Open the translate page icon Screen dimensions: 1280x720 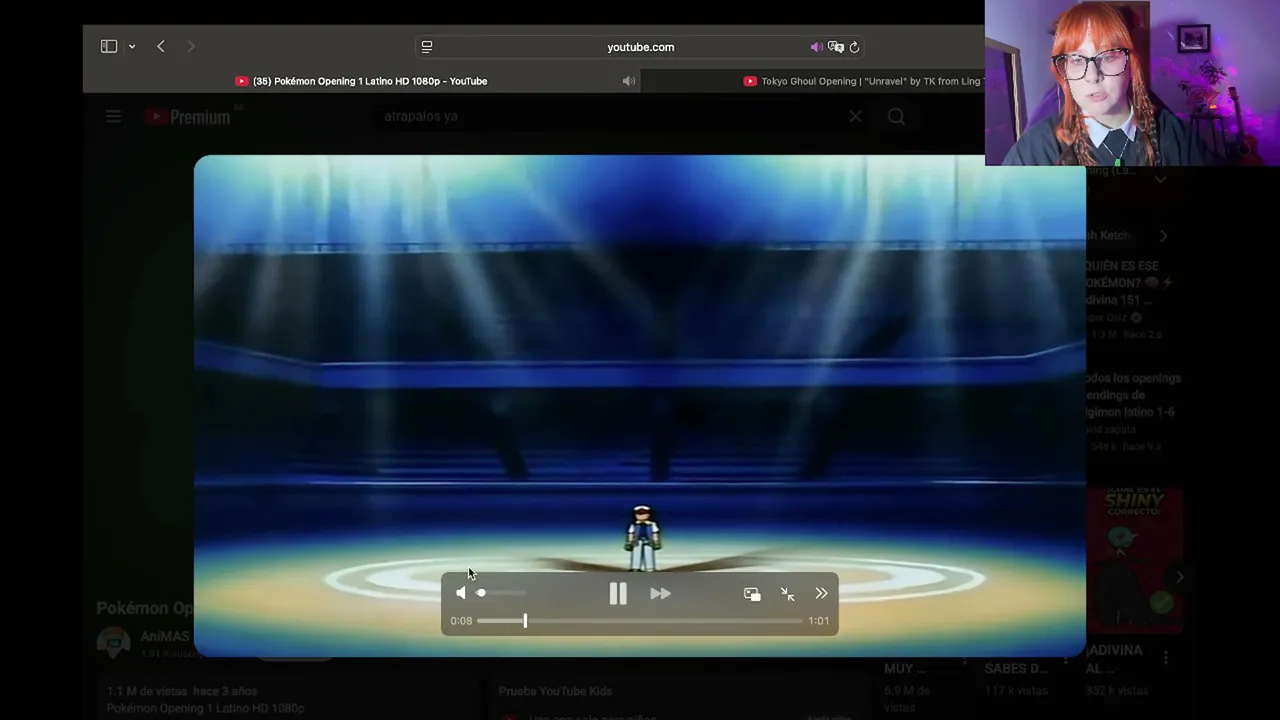(x=836, y=47)
